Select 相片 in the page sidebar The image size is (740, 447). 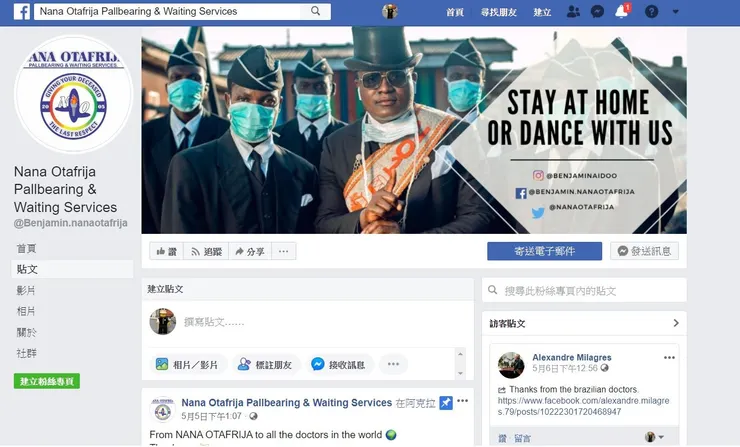pos(26,311)
